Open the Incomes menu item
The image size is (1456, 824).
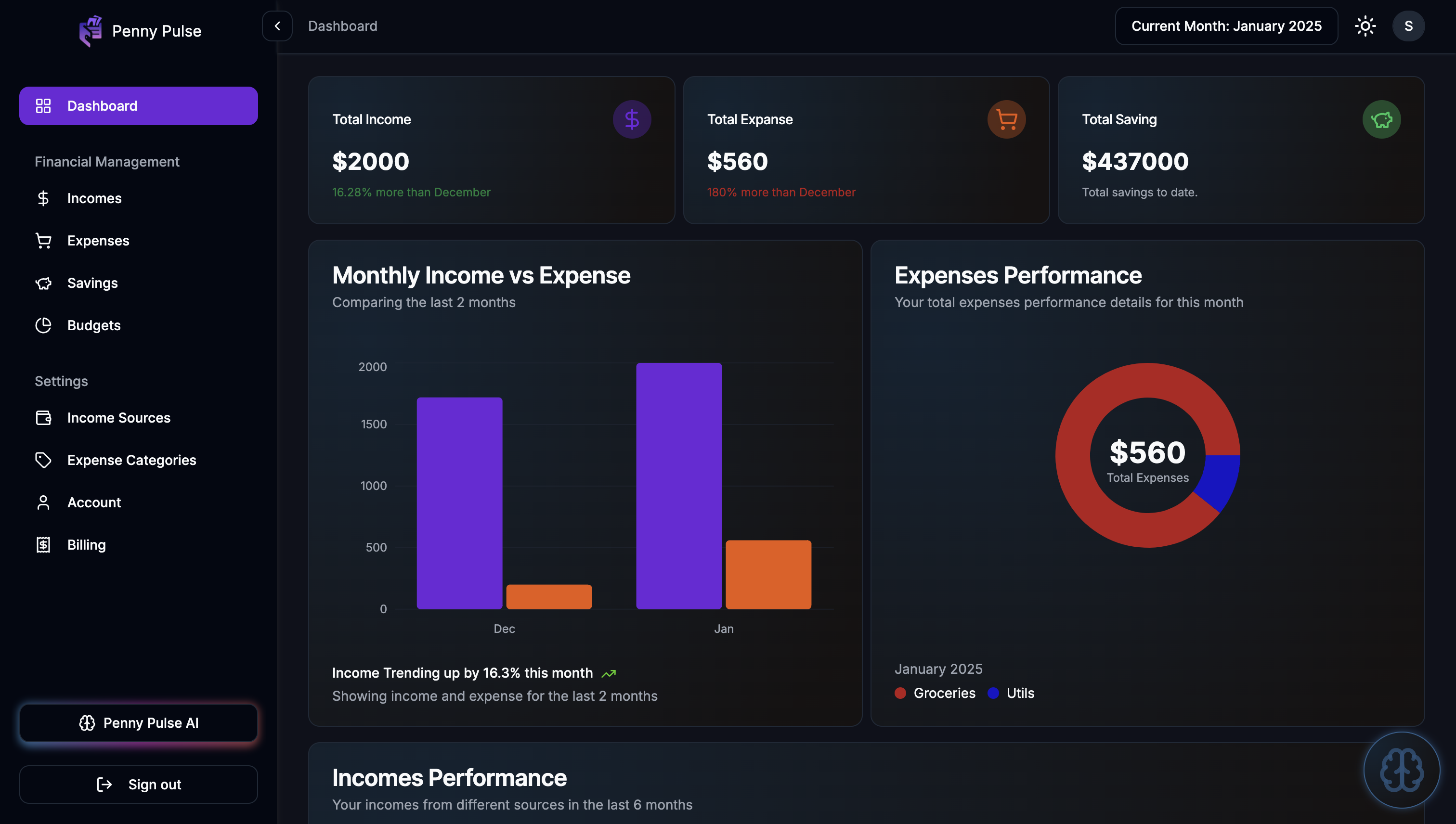tap(94, 198)
